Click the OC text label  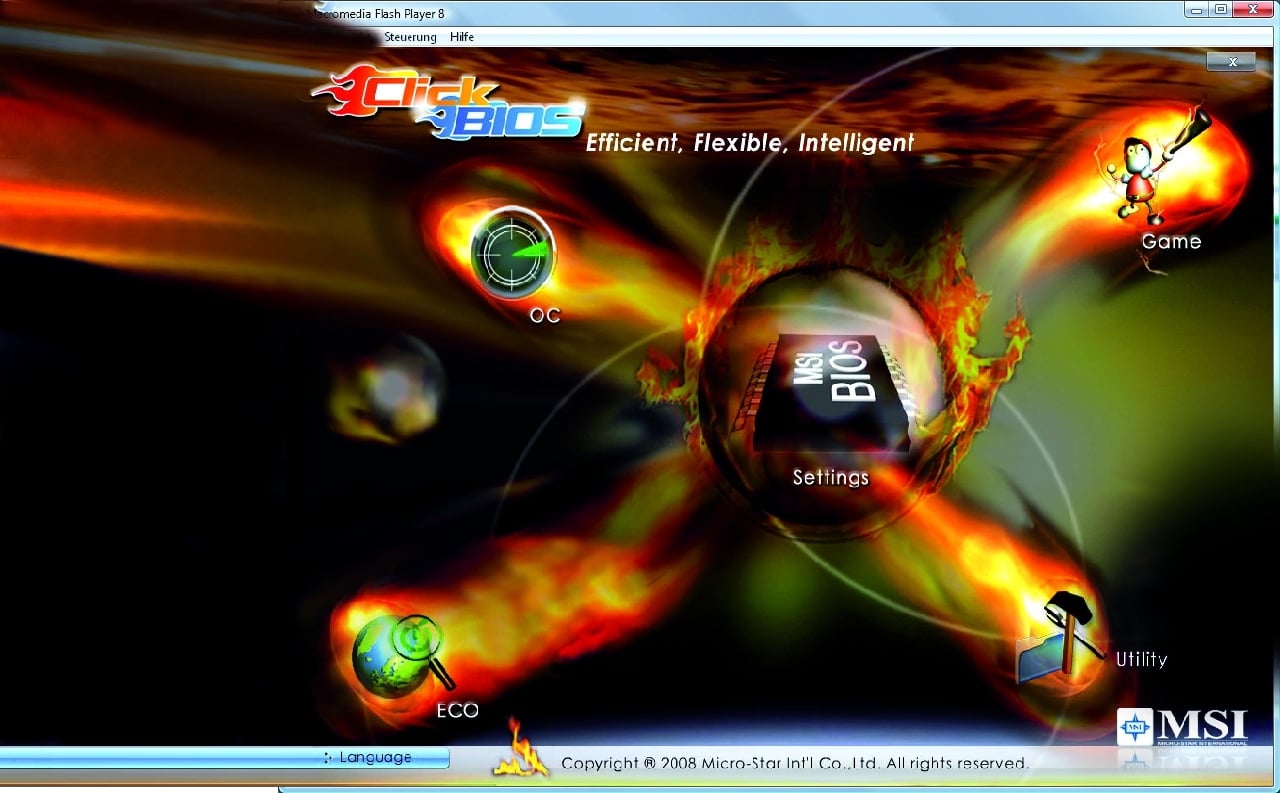point(545,315)
